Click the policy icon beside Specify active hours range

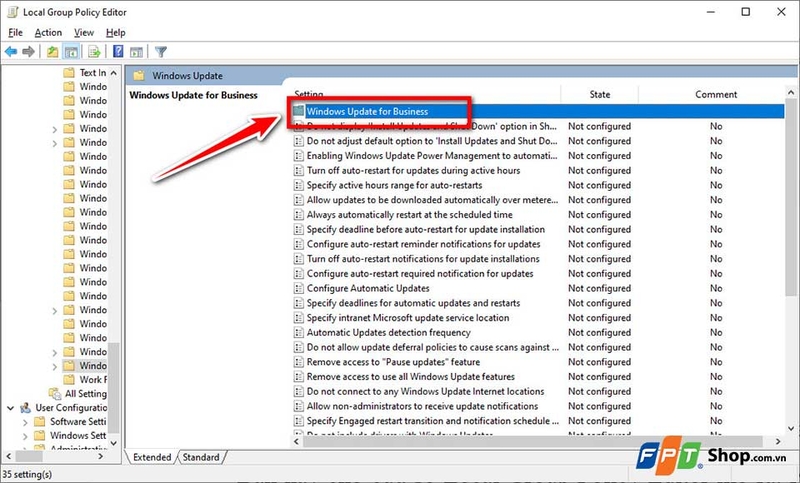[298, 185]
